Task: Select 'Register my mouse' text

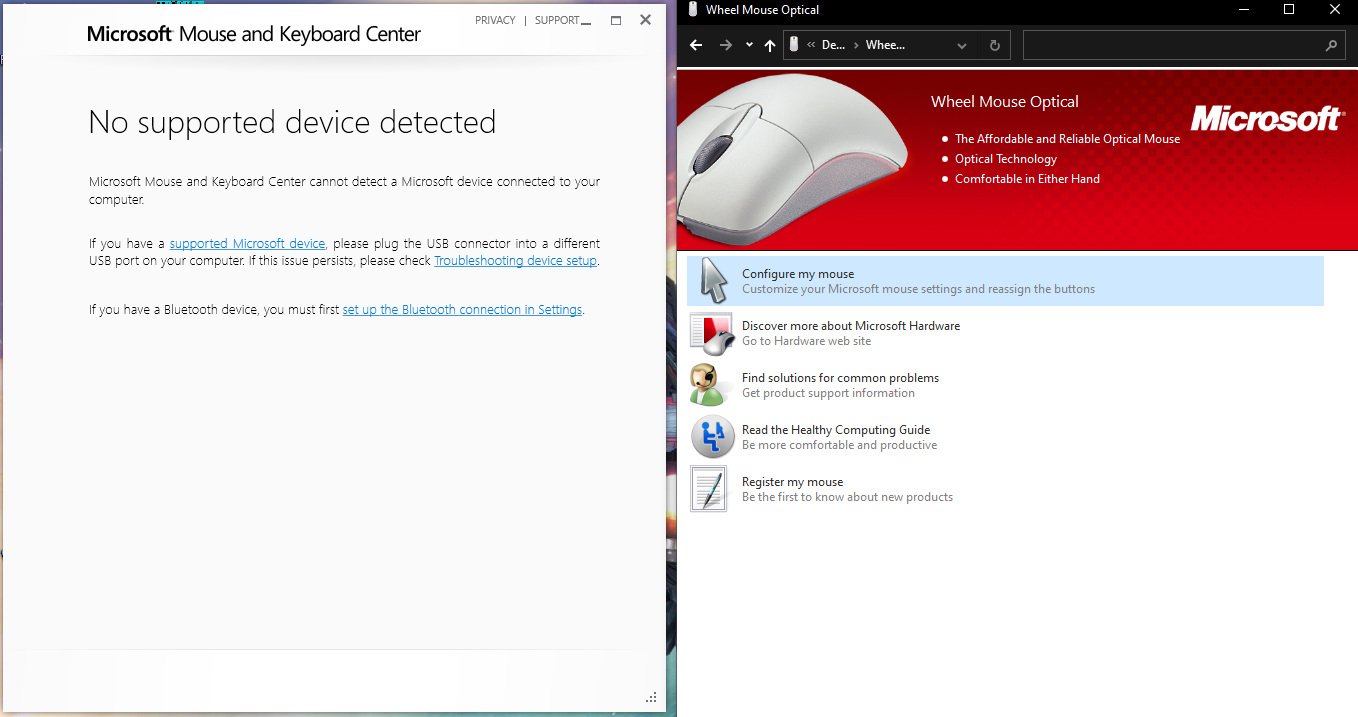Action: click(792, 482)
